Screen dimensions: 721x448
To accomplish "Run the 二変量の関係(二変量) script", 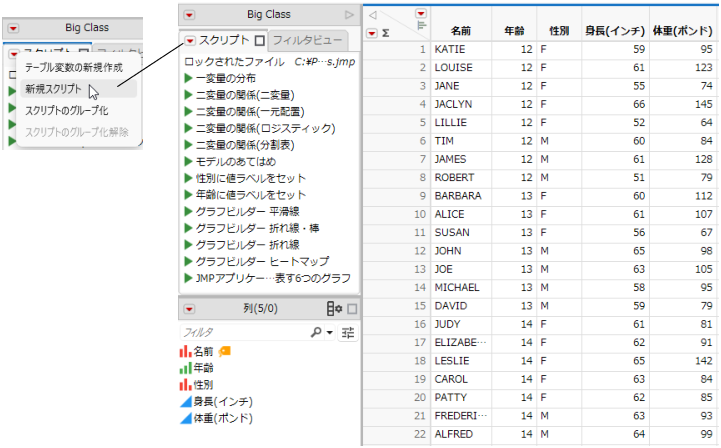I will (188, 95).
